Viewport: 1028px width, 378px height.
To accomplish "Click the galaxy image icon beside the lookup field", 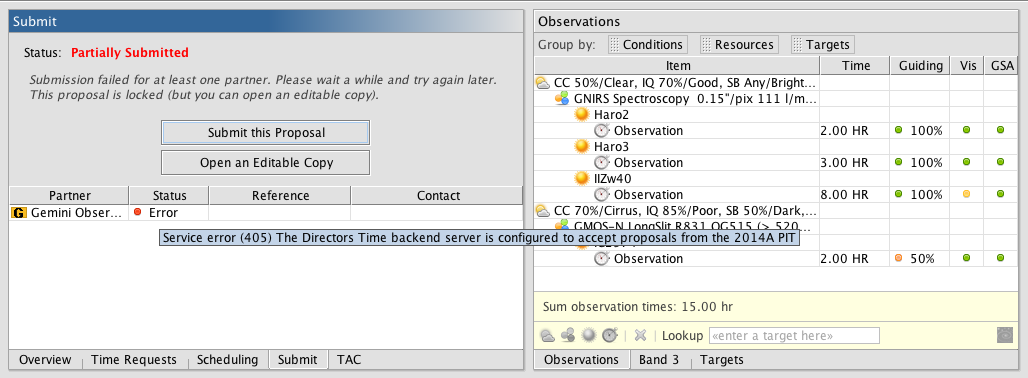I will tap(1004, 335).
